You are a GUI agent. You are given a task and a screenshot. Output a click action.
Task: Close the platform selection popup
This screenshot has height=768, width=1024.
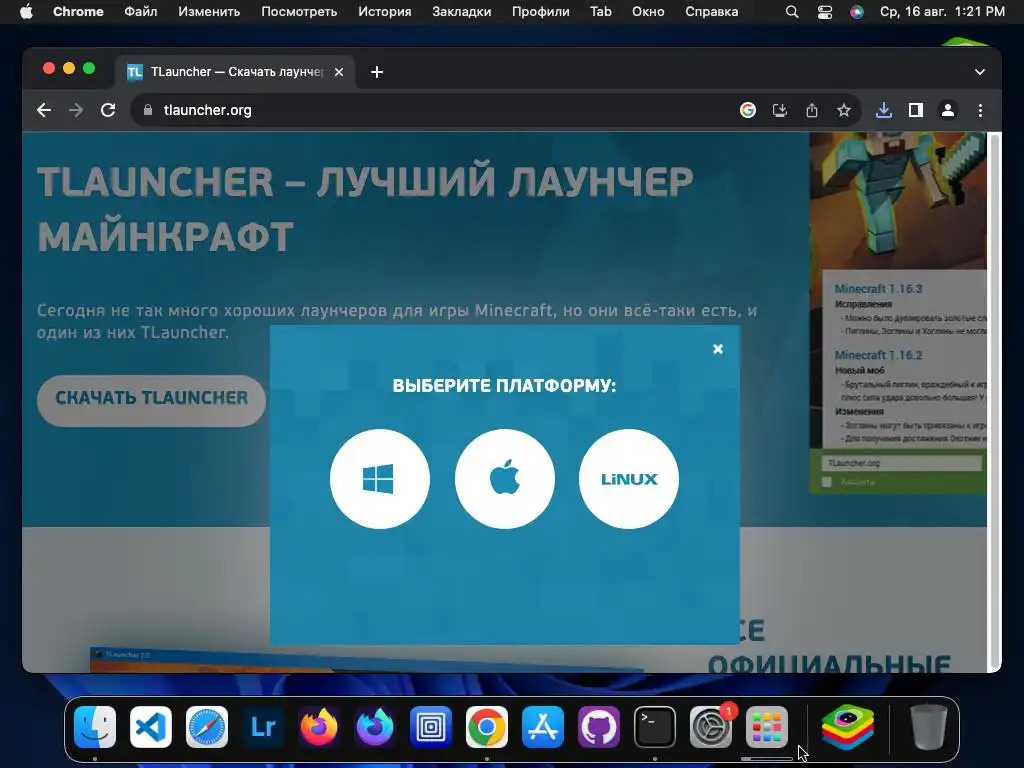click(x=718, y=349)
